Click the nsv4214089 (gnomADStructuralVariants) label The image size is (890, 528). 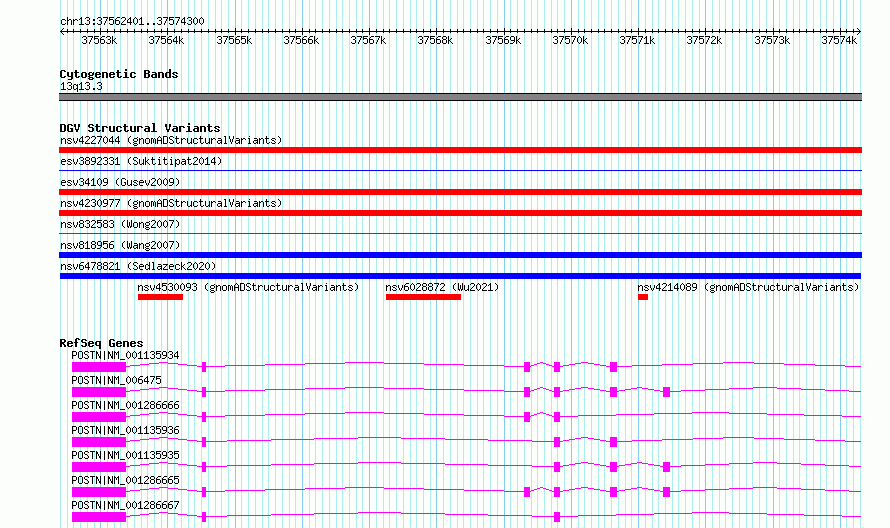pyautogui.click(x=748, y=287)
